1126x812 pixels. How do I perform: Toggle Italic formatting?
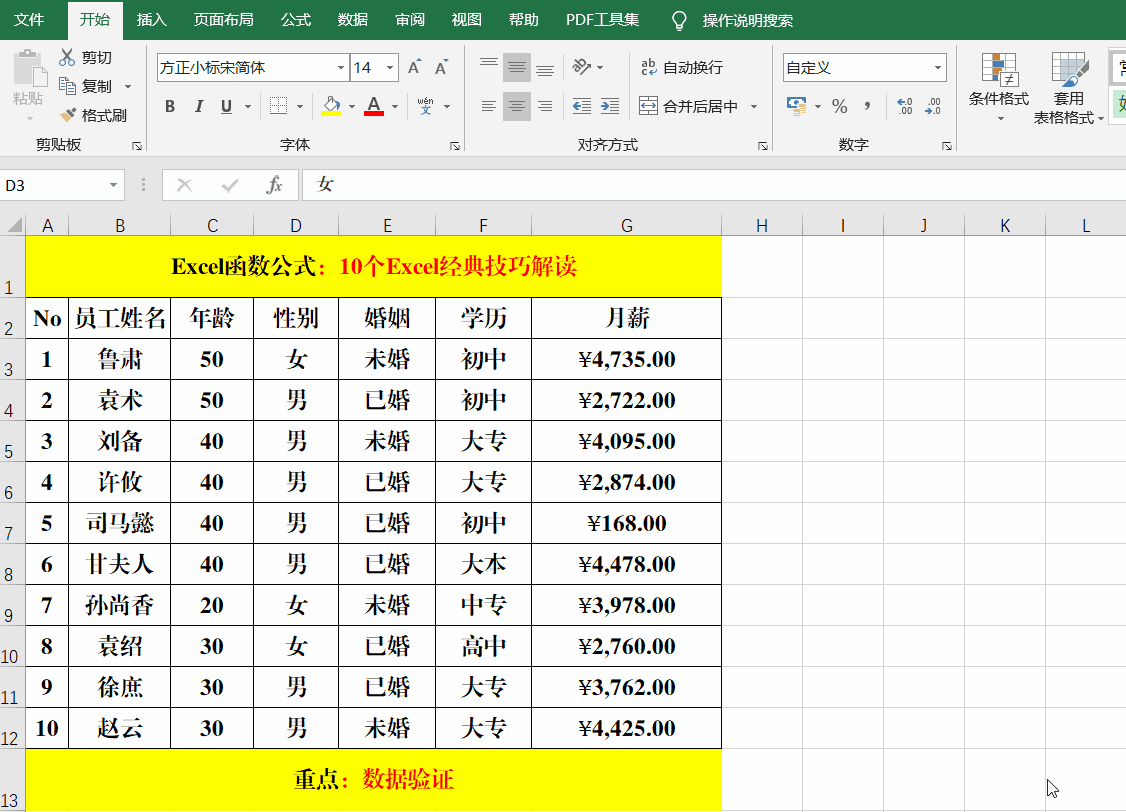198,106
